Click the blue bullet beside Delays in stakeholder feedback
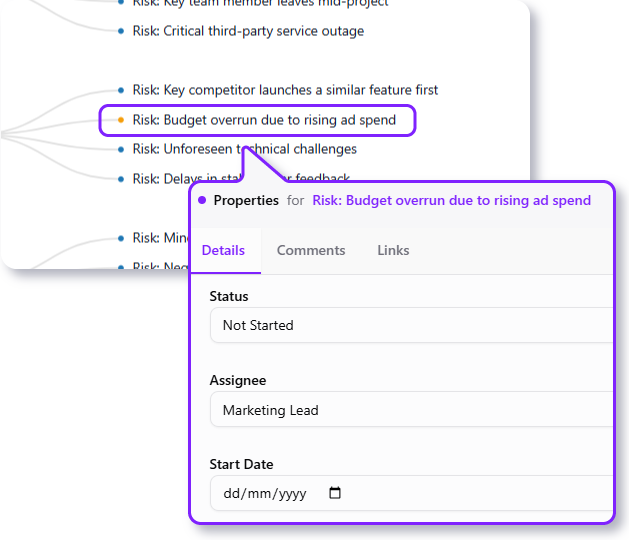This screenshot has width=629, height=540. coord(121,179)
